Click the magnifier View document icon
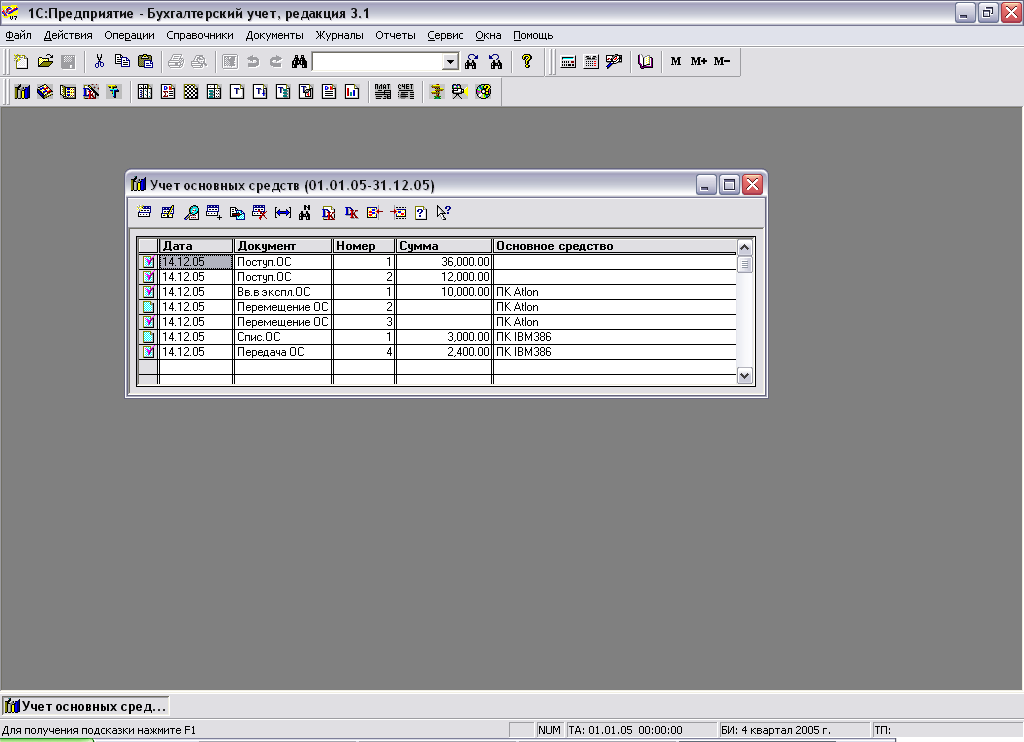The height and width of the screenshot is (742, 1024). pyautogui.click(x=191, y=212)
